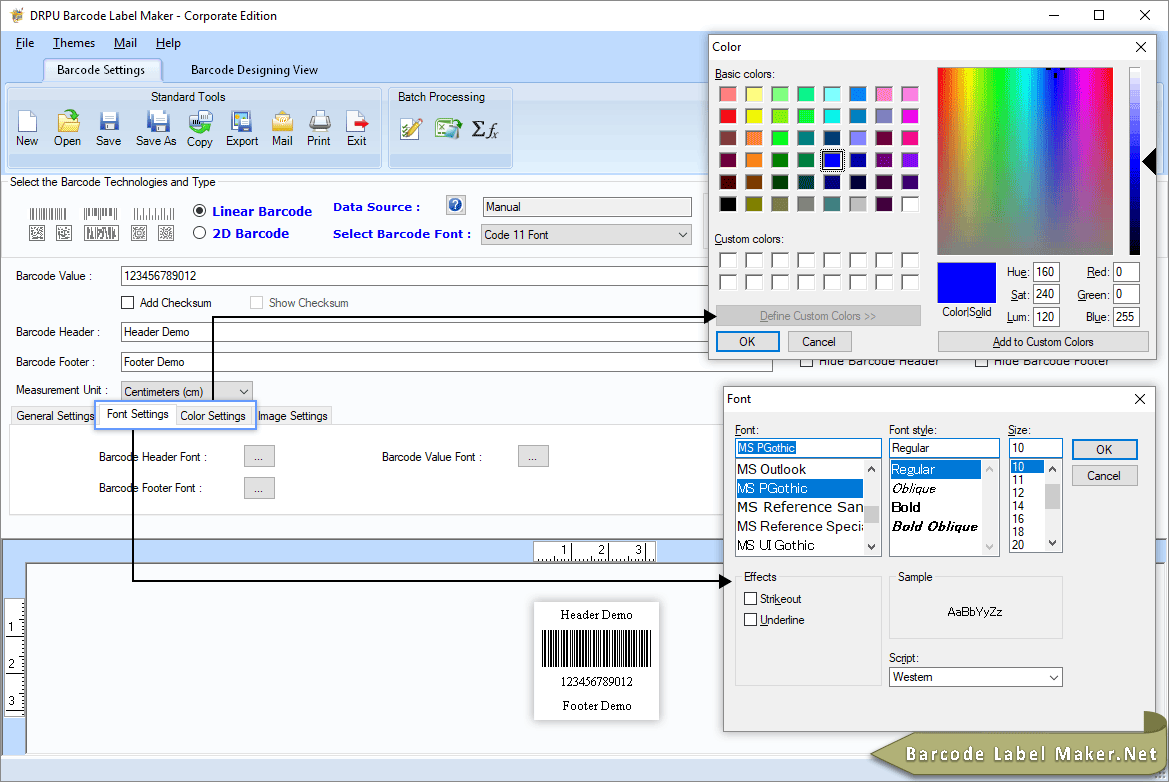Image resolution: width=1169 pixels, height=782 pixels.
Task: Click the sigma formula batch icon
Action: tap(485, 129)
